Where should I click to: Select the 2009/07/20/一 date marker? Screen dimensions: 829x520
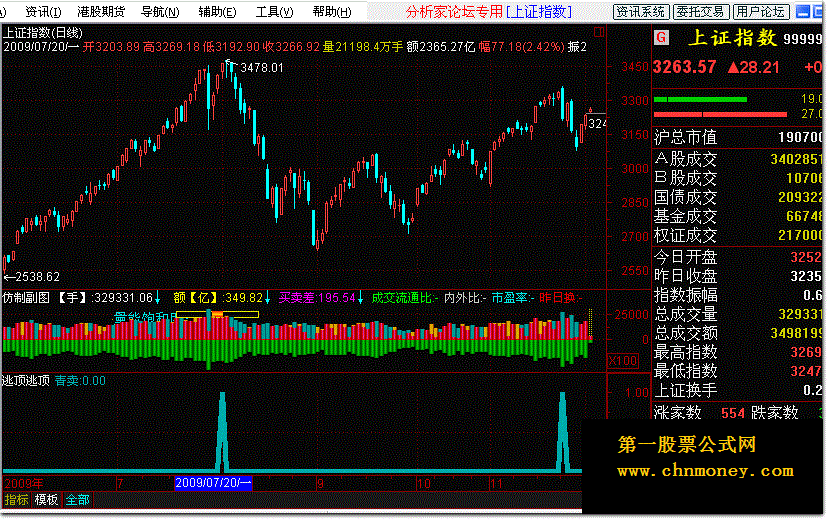point(213,483)
